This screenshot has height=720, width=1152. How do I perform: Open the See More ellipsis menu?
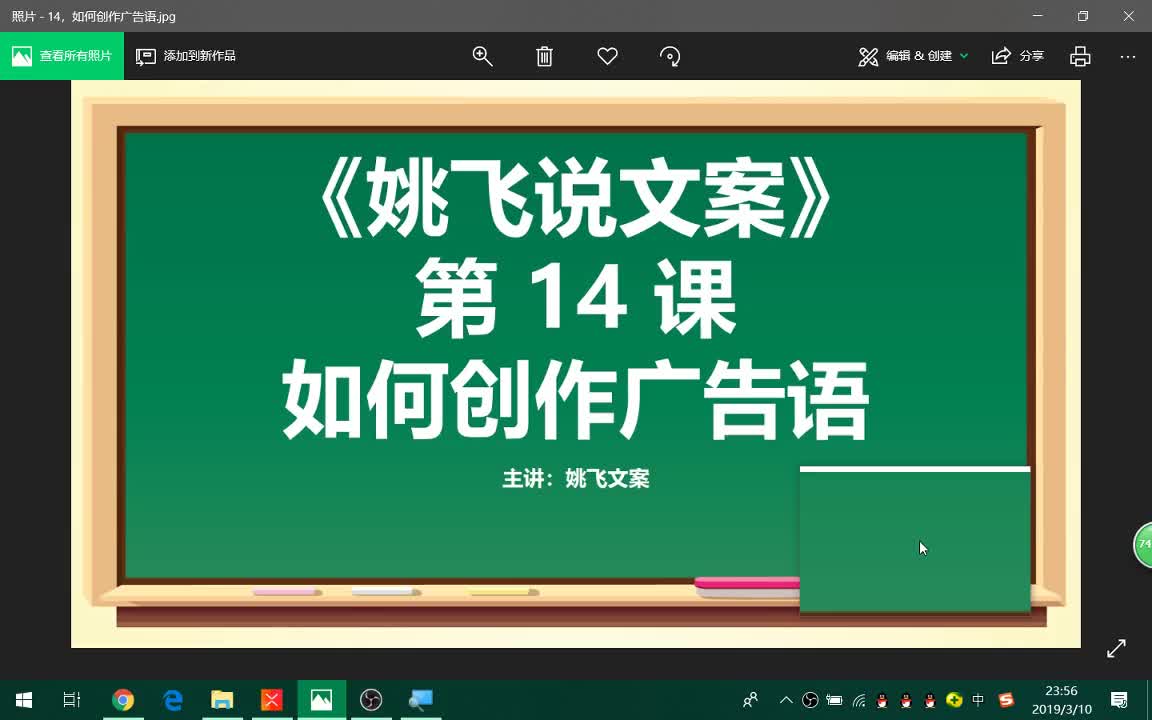click(x=1128, y=56)
